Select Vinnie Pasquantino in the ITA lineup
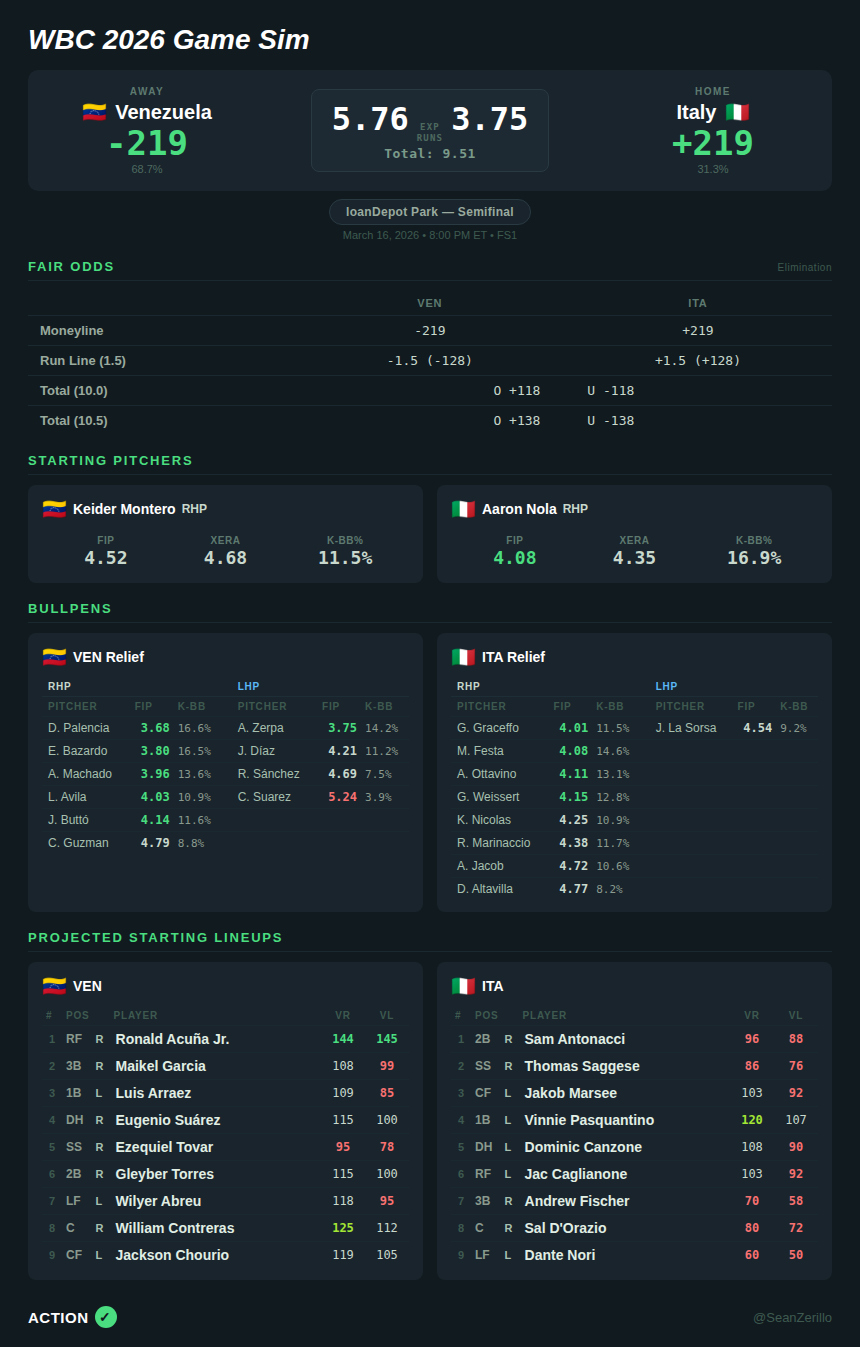 coord(589,1120)
